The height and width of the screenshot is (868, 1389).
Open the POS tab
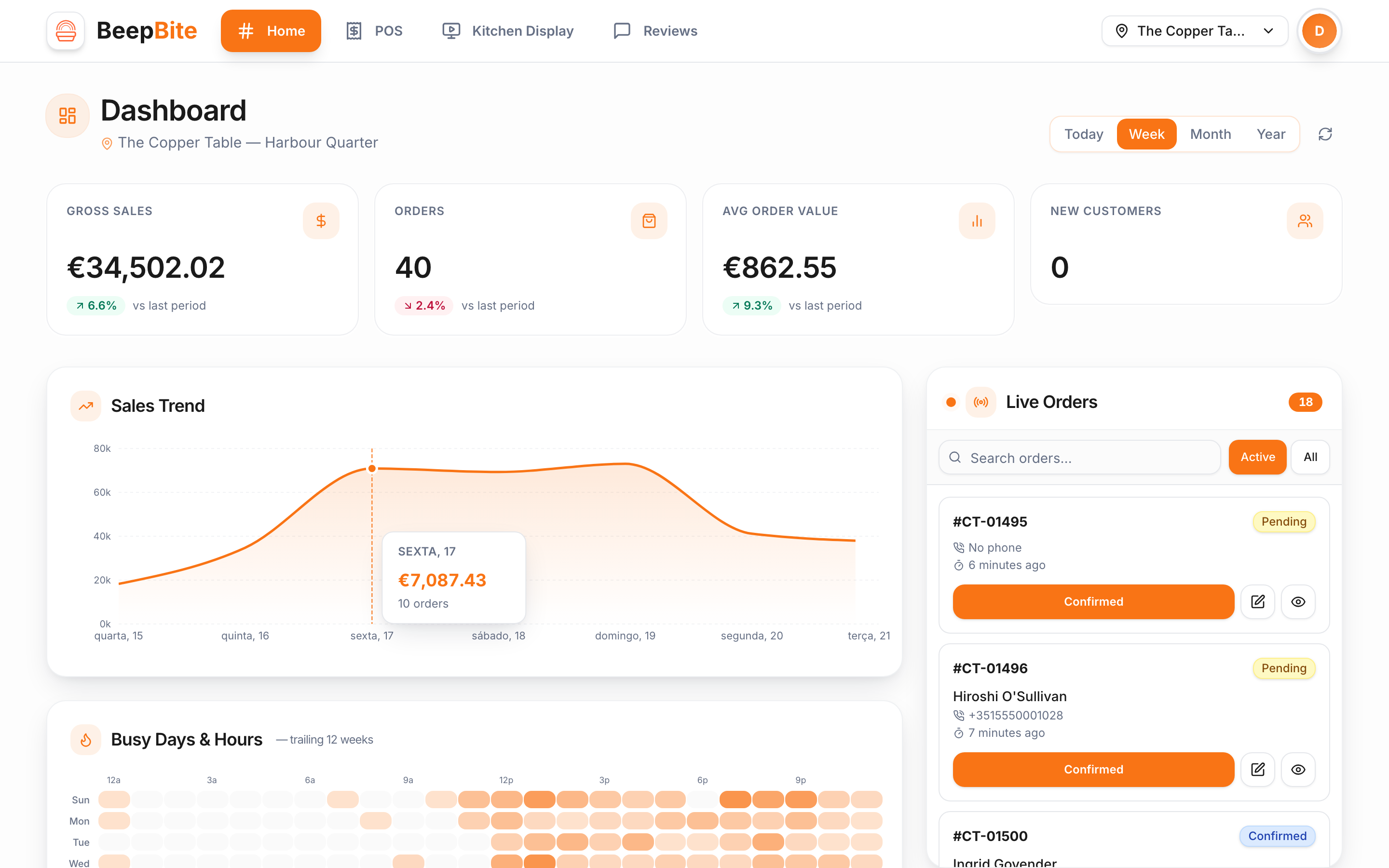click(x=374, y=31)
